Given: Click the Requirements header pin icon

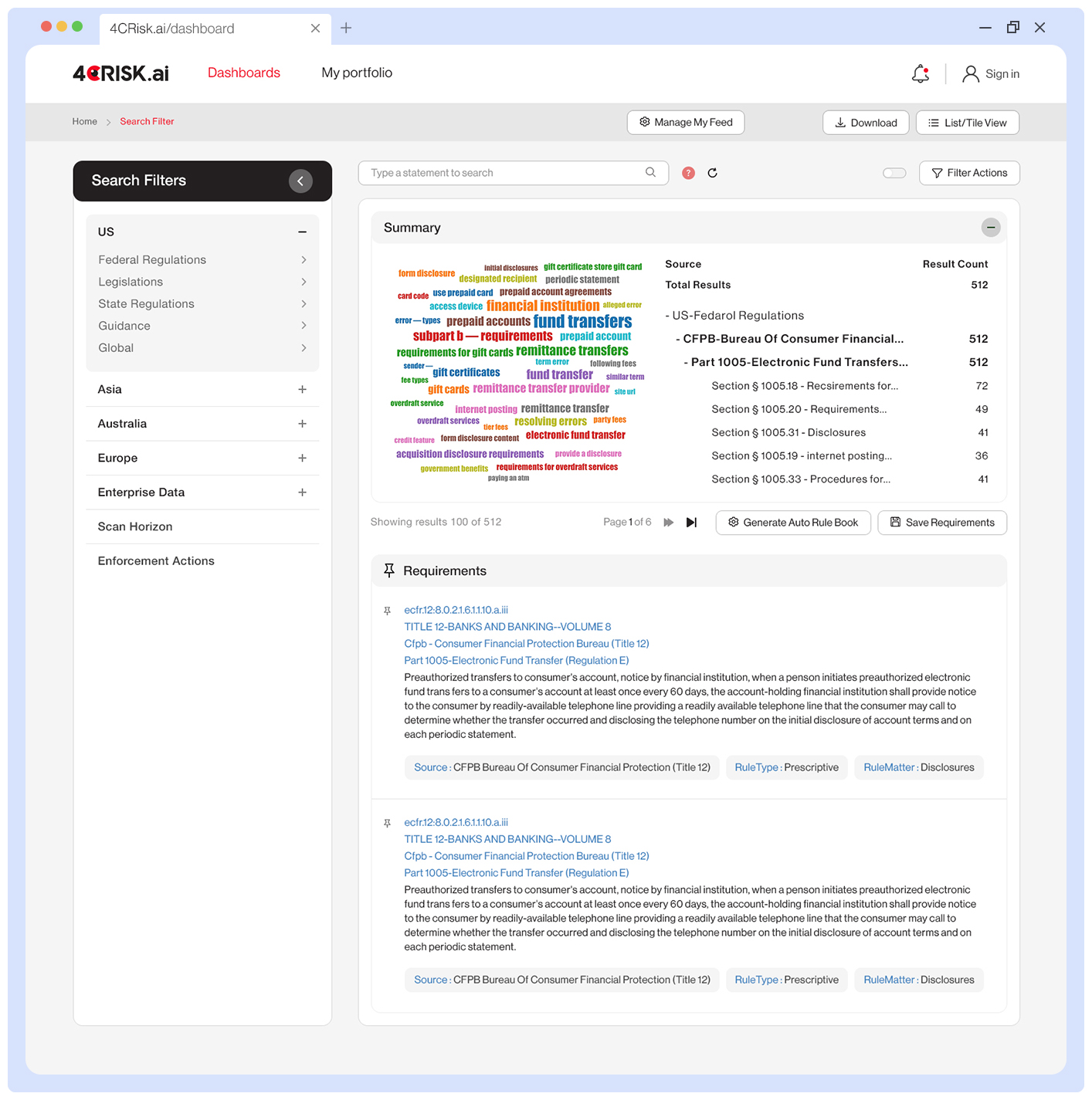Looking at the screenshot, I should 389,570.
